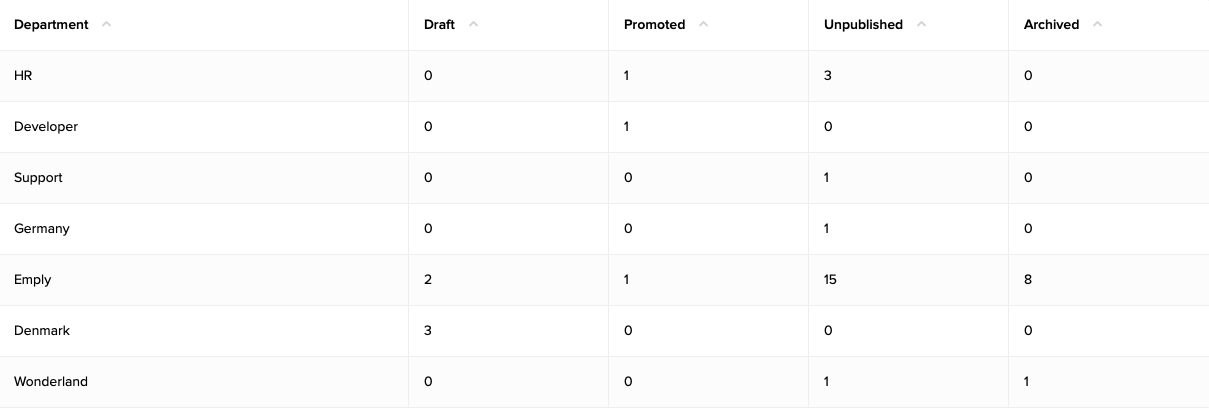Click the Denmark department name
The height and width of the screenshot is (408, 1209).
coord(42,331)
